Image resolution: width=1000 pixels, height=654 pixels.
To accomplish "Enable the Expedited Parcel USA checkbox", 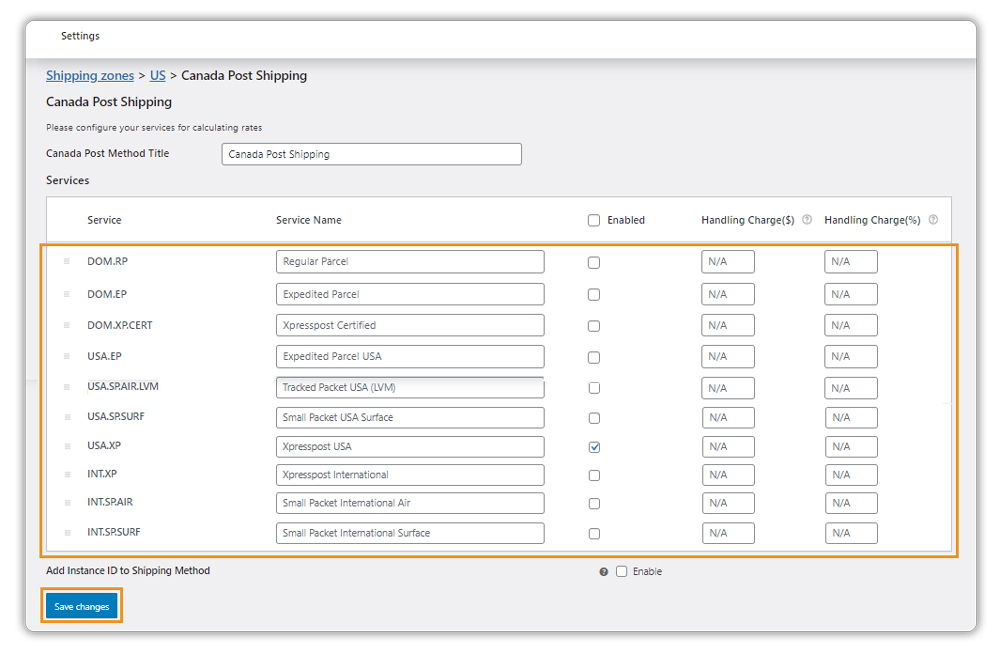I will [x=594, y=357].
